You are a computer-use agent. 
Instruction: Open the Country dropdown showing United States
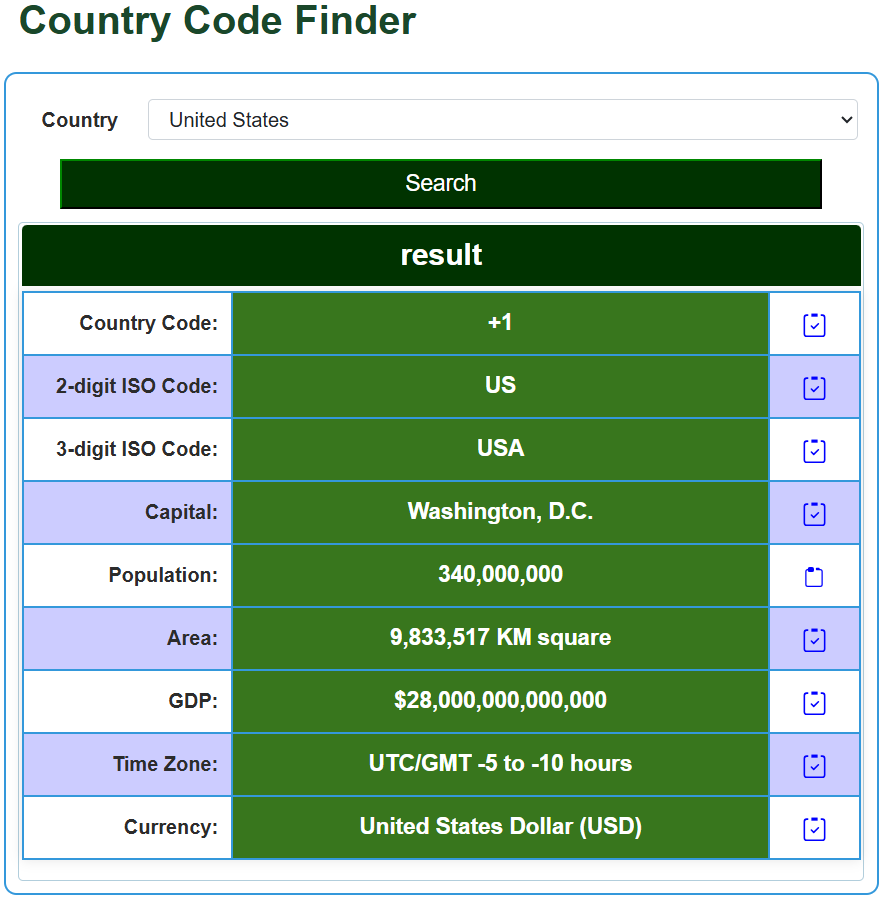click(x=502, y=119)
